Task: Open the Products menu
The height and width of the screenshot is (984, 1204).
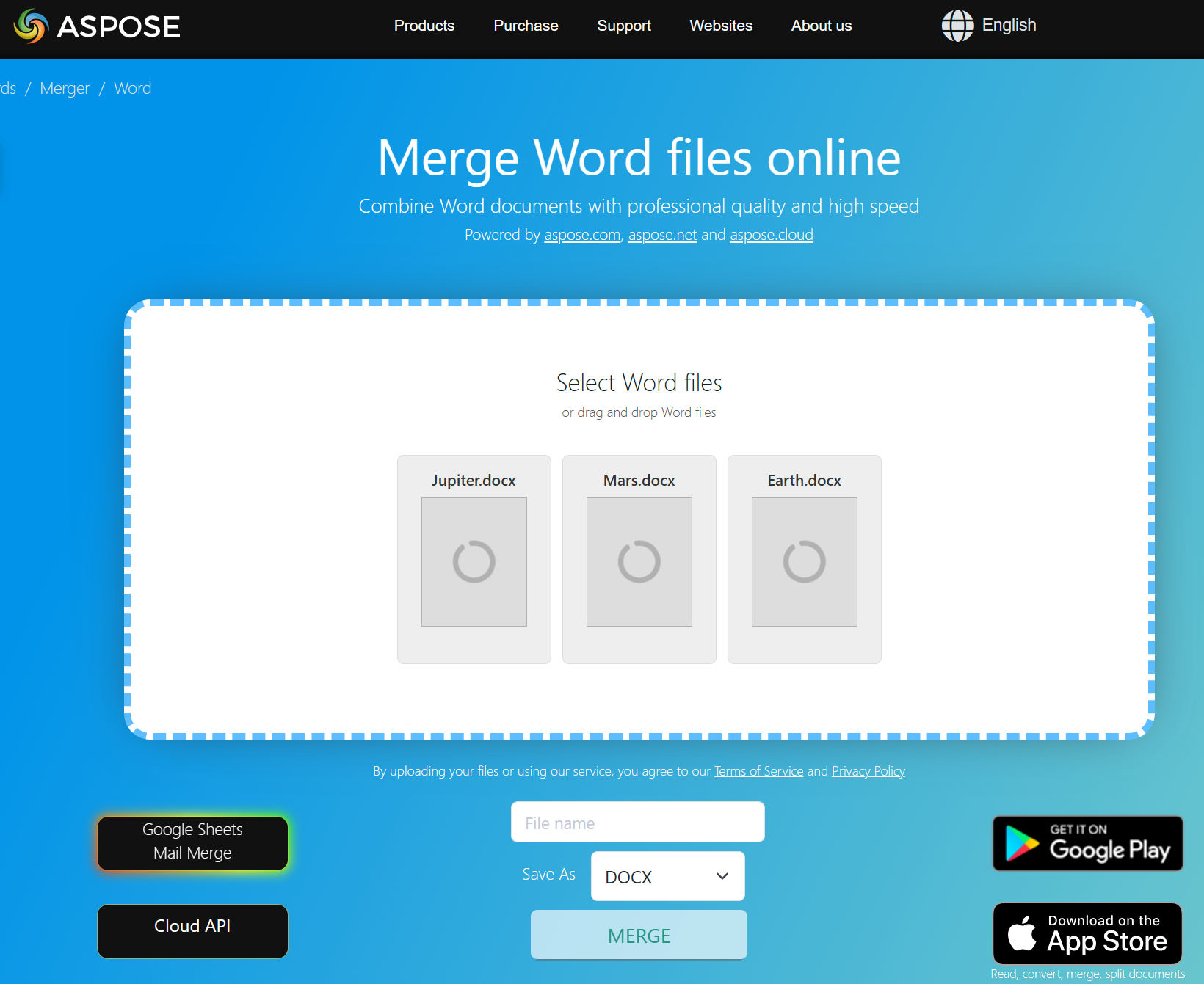Action: tap(424, 26)
